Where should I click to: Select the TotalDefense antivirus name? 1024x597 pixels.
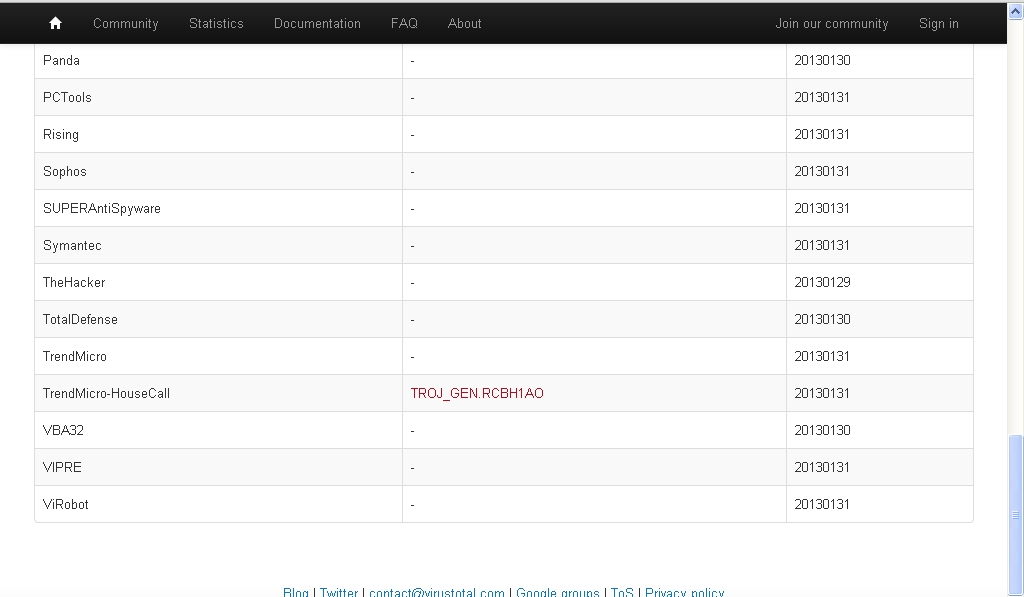tap(80, 319)
